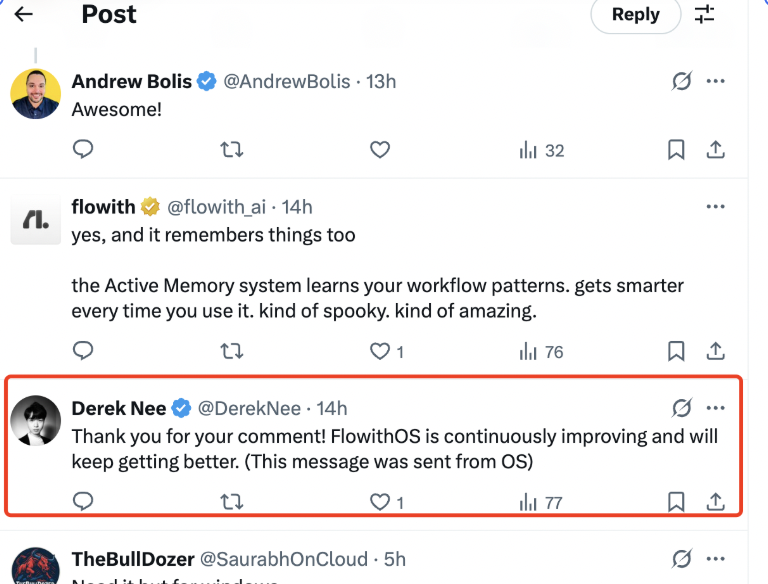The image size is (768, 584).
Task: Open more options on Andrew Bolis's reply
Action: [715, 82]
